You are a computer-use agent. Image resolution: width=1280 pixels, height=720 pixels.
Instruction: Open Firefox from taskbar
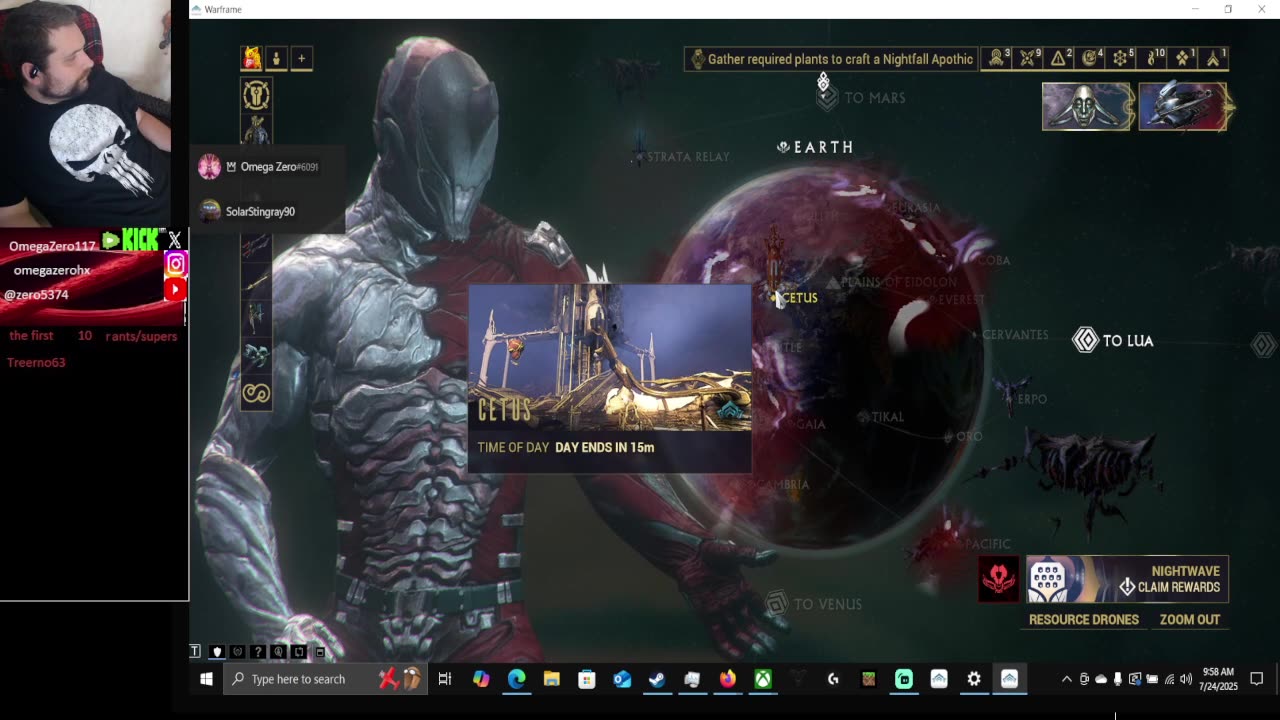727,679
